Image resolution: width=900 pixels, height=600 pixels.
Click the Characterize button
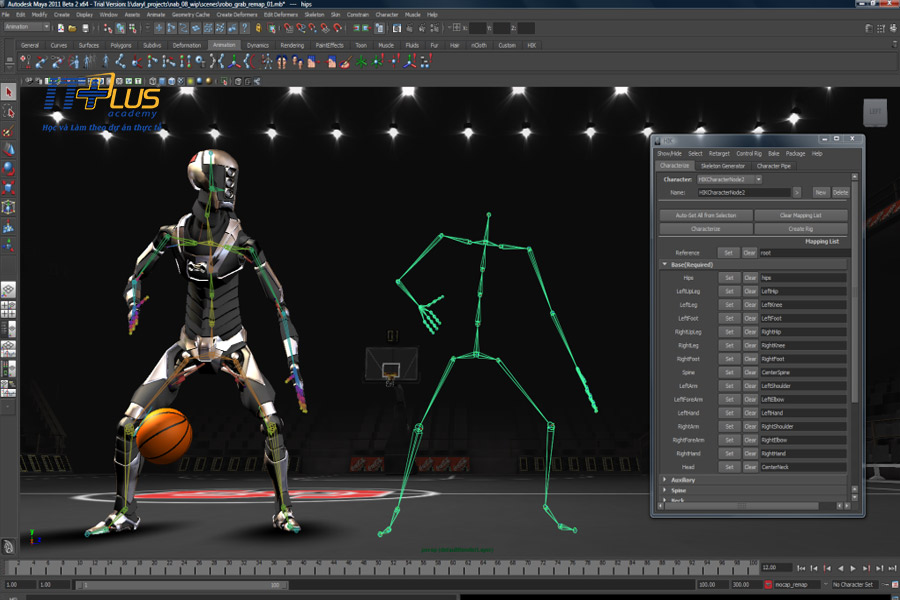(x=705, y=229)
